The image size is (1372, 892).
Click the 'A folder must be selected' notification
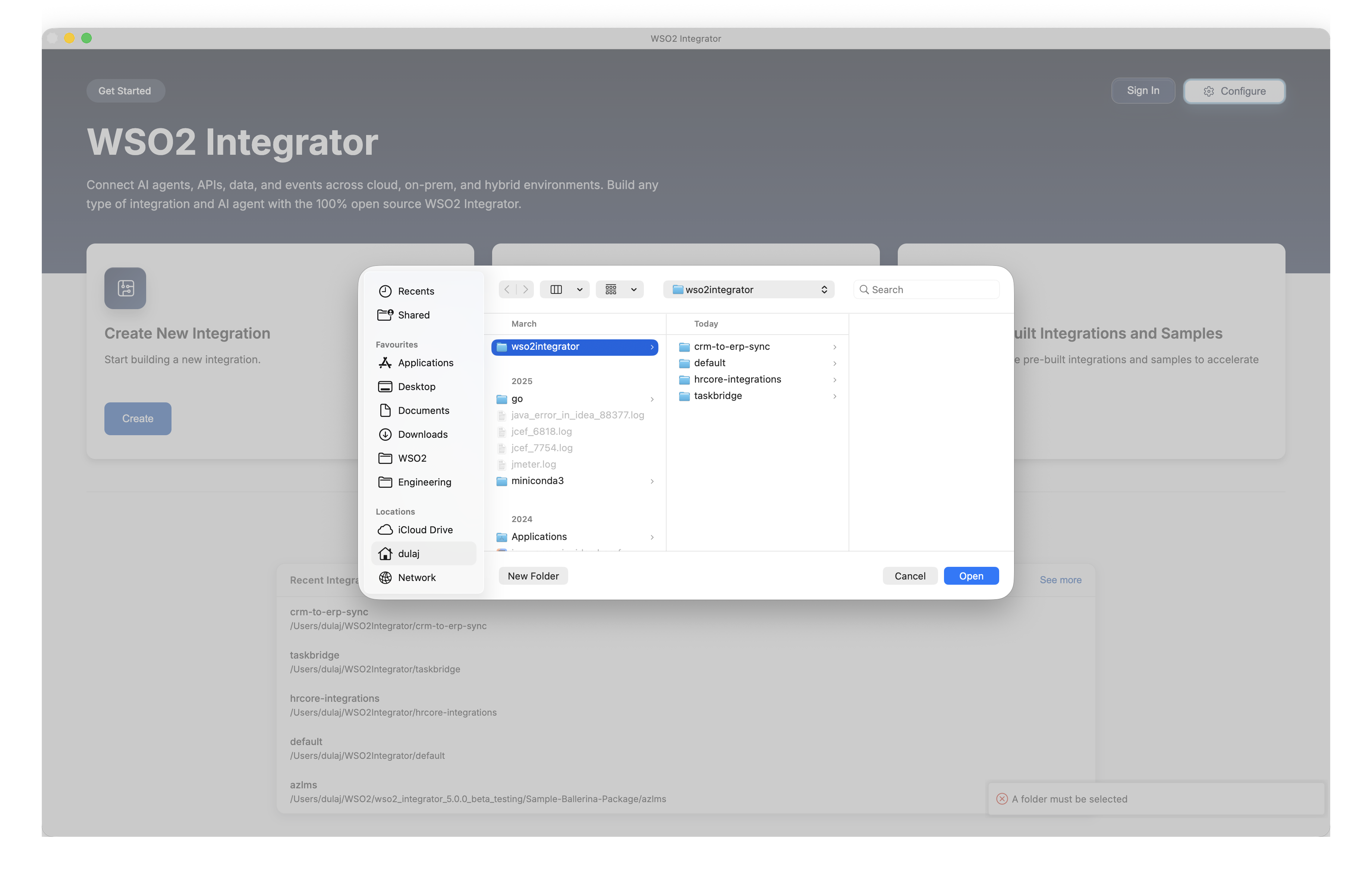click(1156, 799)
